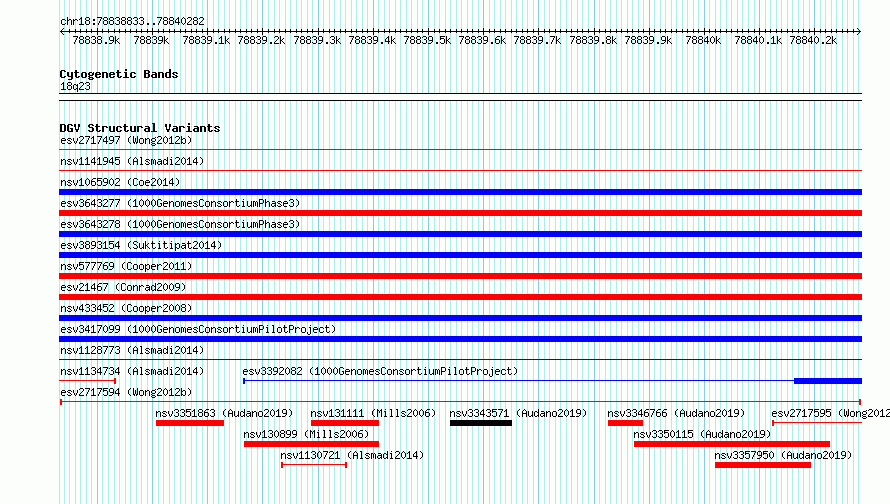Open esv3643278 (1000GenomesConsortiumPhase3) label
Viewport: 890px width, 504px height.
(x=180, y=224)
